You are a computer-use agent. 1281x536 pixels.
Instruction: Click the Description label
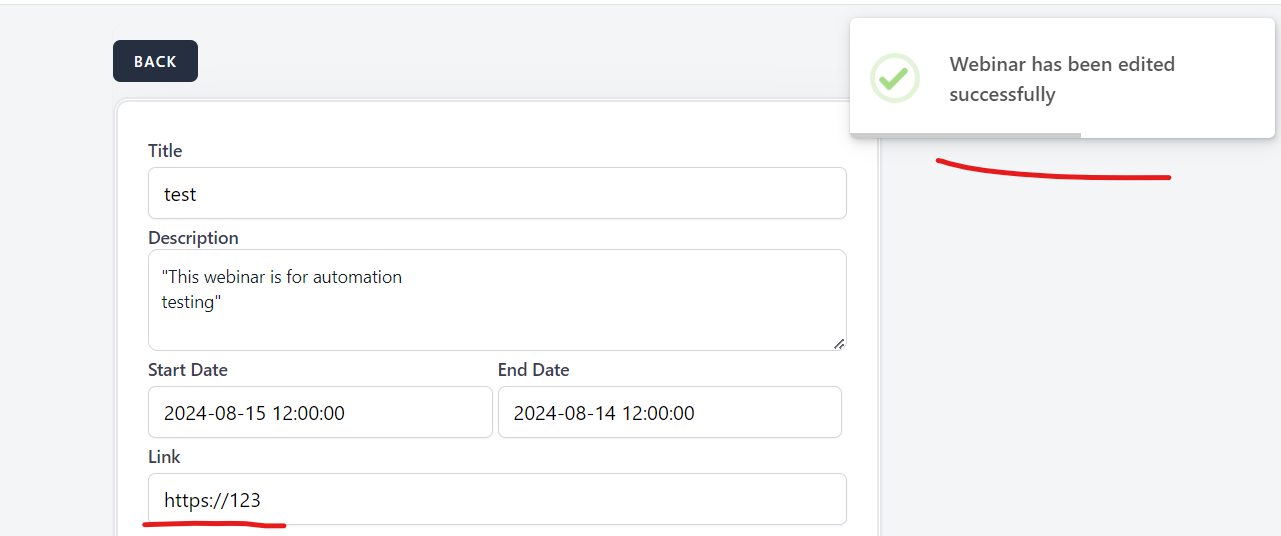pos(193,238)
